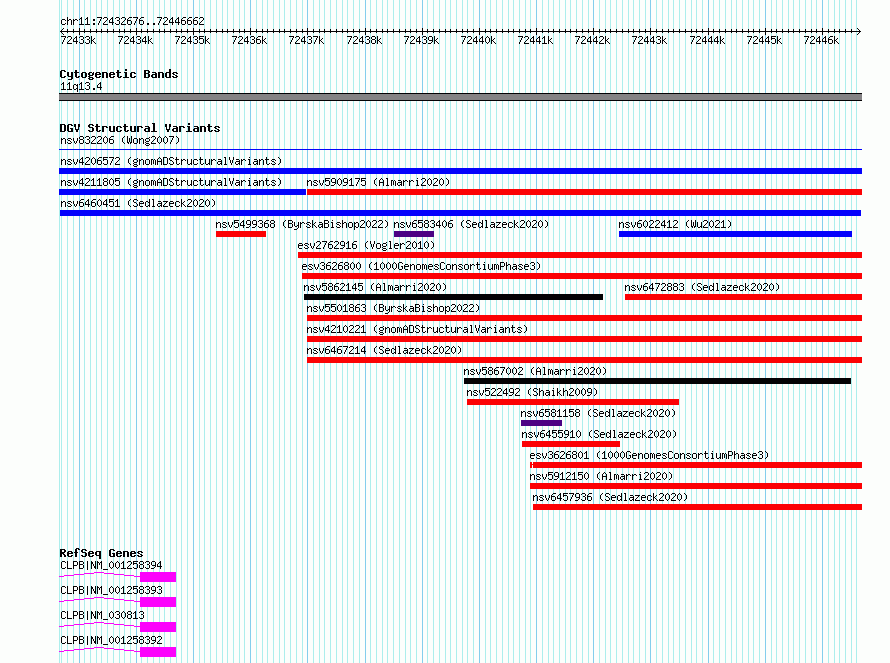Open nsv522492 (Shaikh2009) label
Screen dimensions: 890x663
point(532,392)
